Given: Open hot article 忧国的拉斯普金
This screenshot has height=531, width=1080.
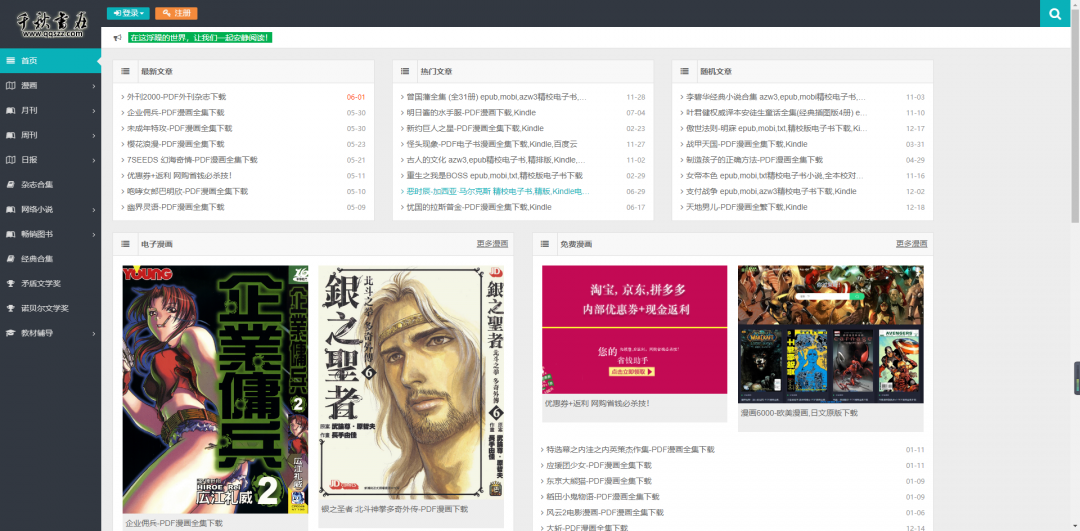Looking at the screenshot, I should pyautogui.click(x=479, y=207).
